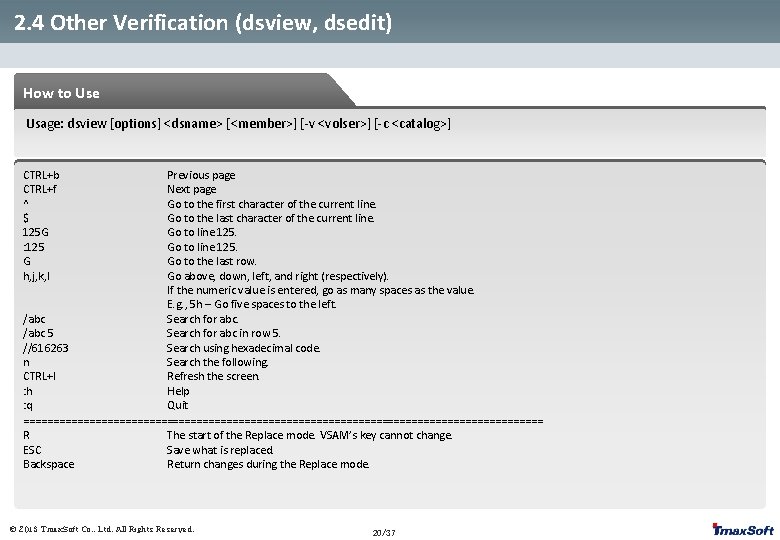Click the 'If the numeric value is entered' line
Image resolution: width=780 pixels, height=540 pixels.
pos(320,290)
